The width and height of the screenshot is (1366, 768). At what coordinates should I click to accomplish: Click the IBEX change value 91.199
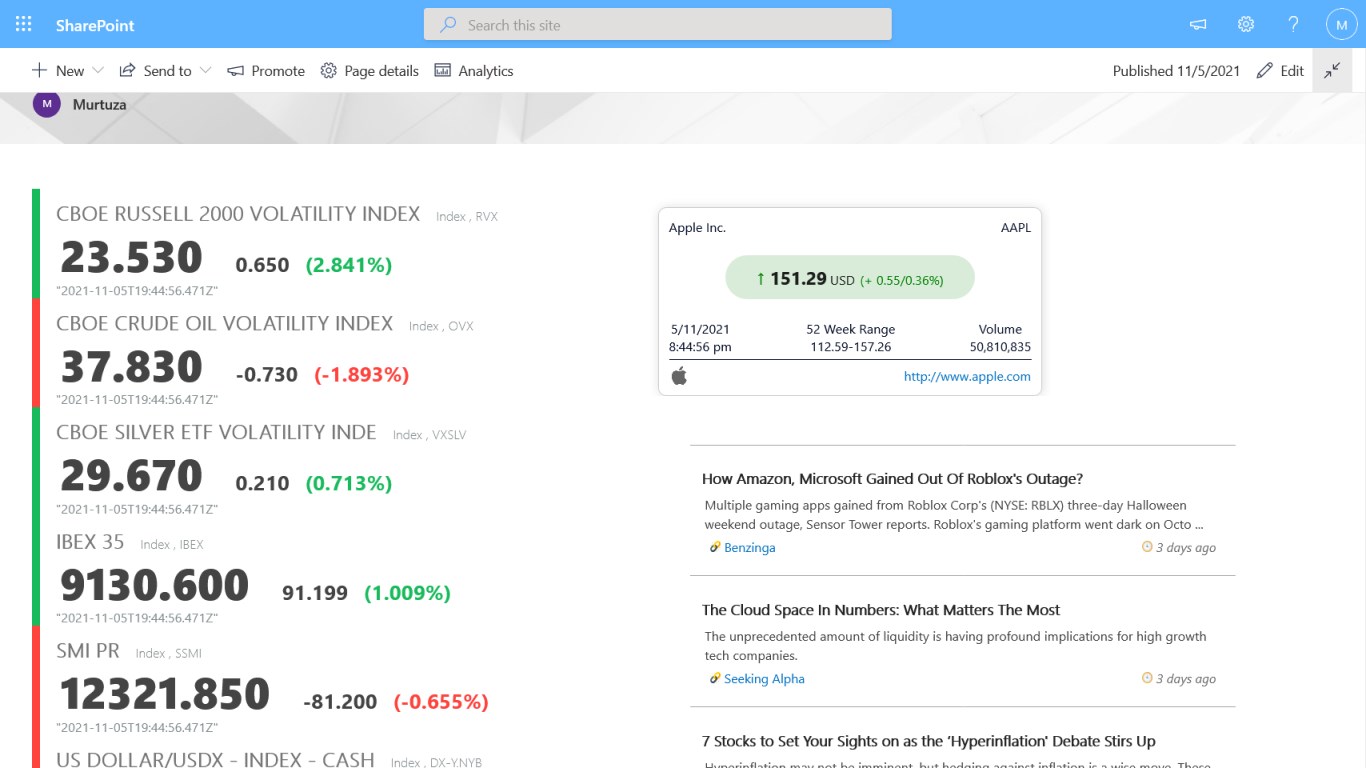pos(315,593)
